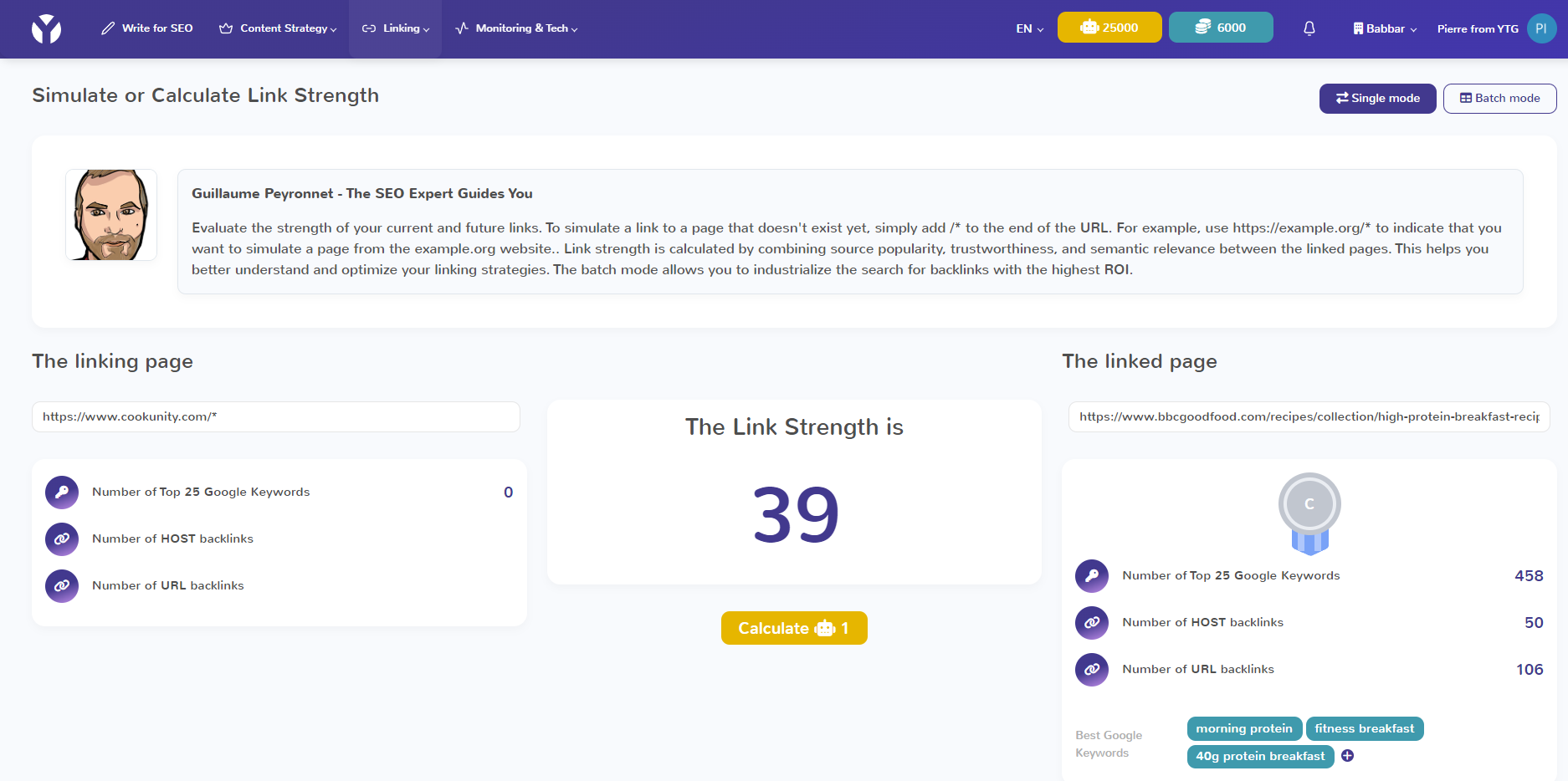Open the Monitoring & Tech dropdown
Screen dimensions: 1568x781
point(516,28)
